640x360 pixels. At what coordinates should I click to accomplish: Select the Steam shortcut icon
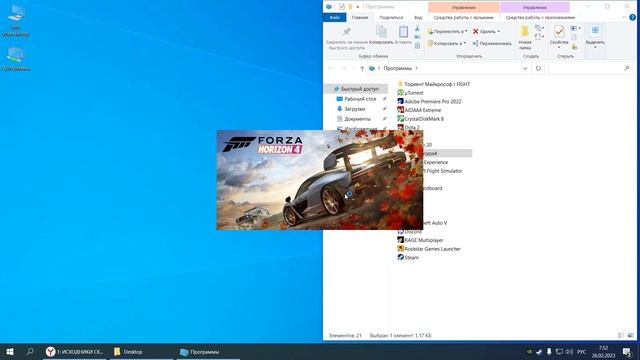[x=400, y=257]
